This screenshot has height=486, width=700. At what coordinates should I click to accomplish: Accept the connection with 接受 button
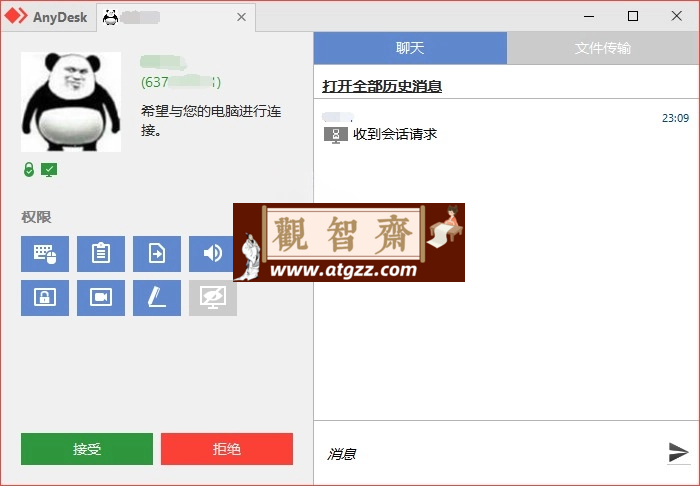click(87, 449)
